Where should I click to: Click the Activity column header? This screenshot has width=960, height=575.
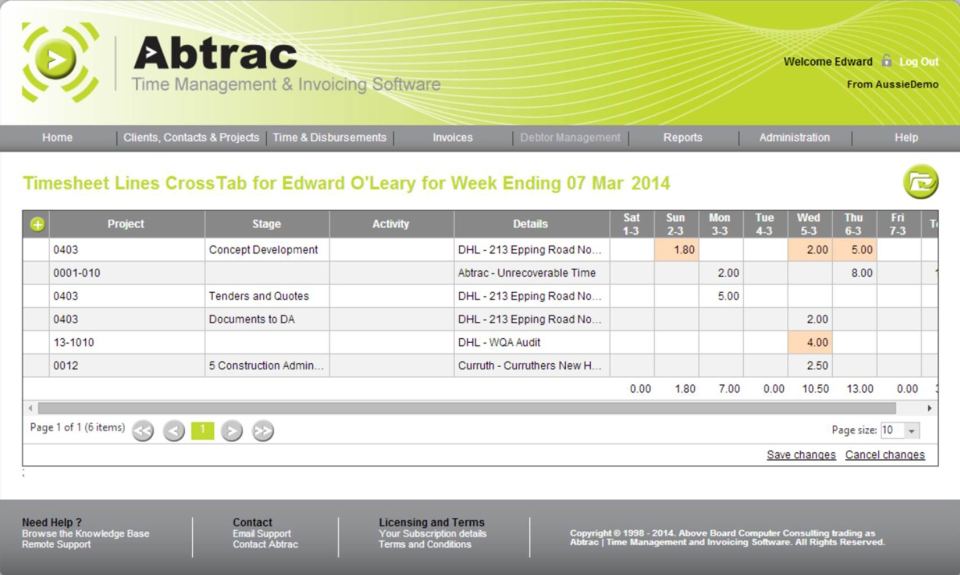click(x=391, y=224)
